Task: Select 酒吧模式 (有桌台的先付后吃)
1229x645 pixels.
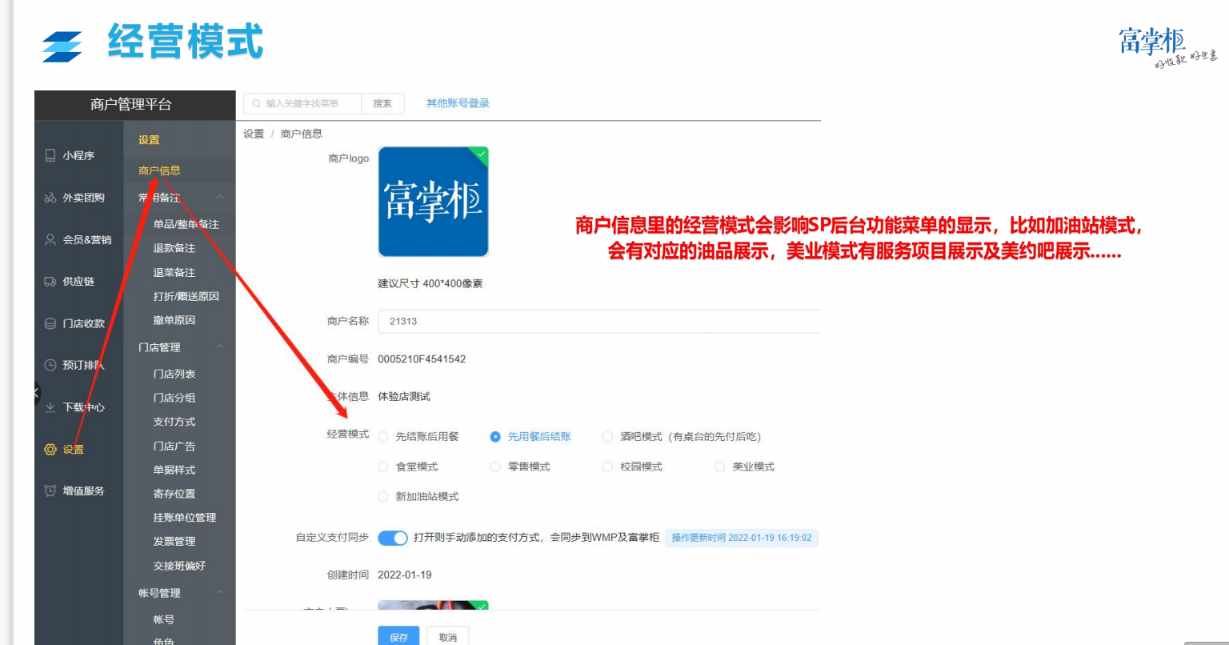Action: click(608, 437)
